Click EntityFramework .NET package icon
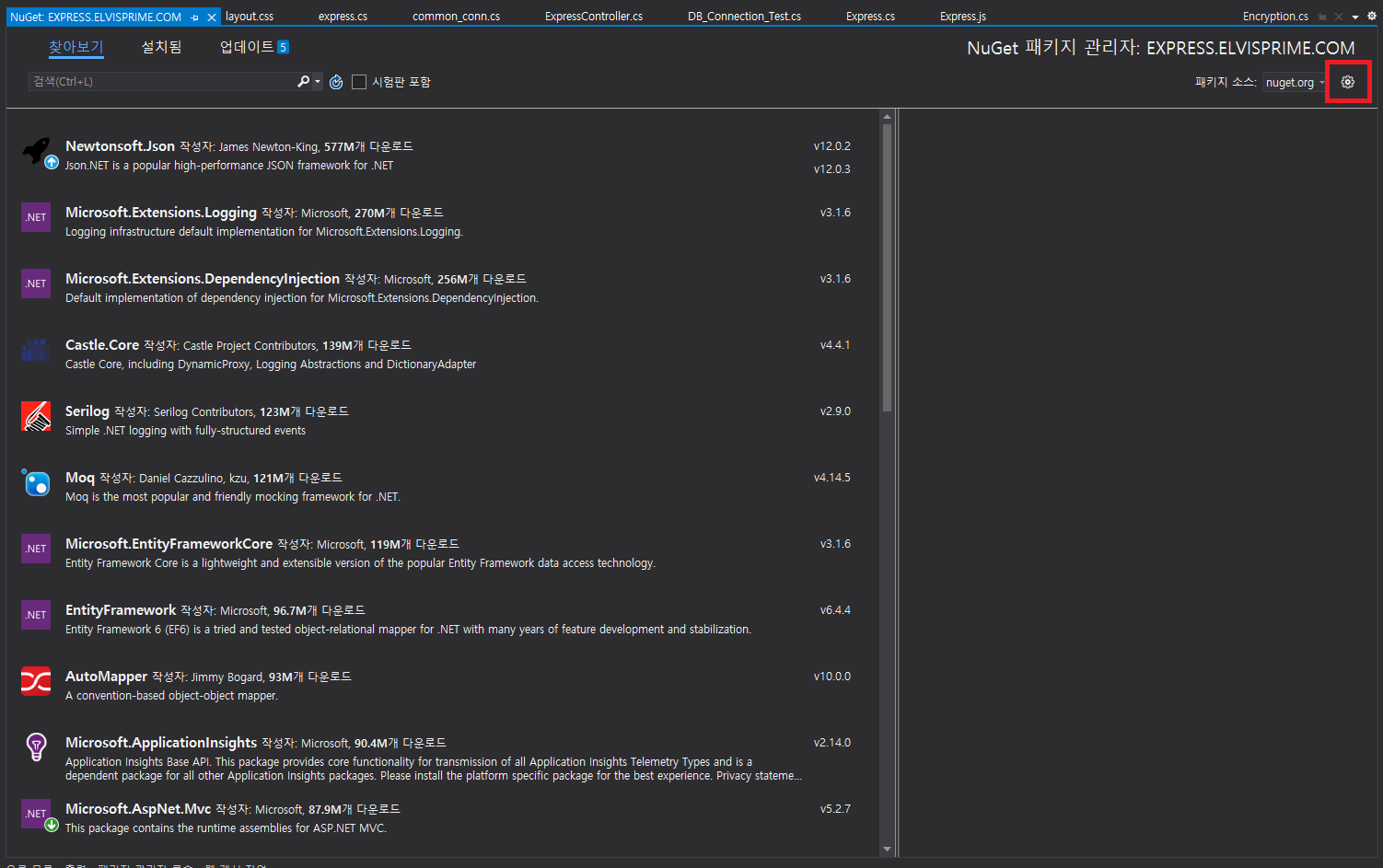The width and height of the screenshot is (1383, 868). click(36, 615)
